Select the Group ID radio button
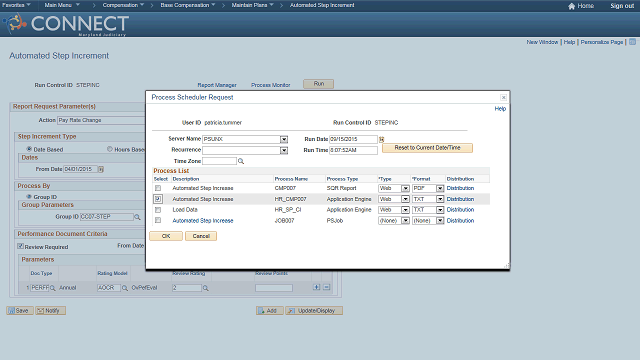The image size is (640, 360). (x=29, y=196)
